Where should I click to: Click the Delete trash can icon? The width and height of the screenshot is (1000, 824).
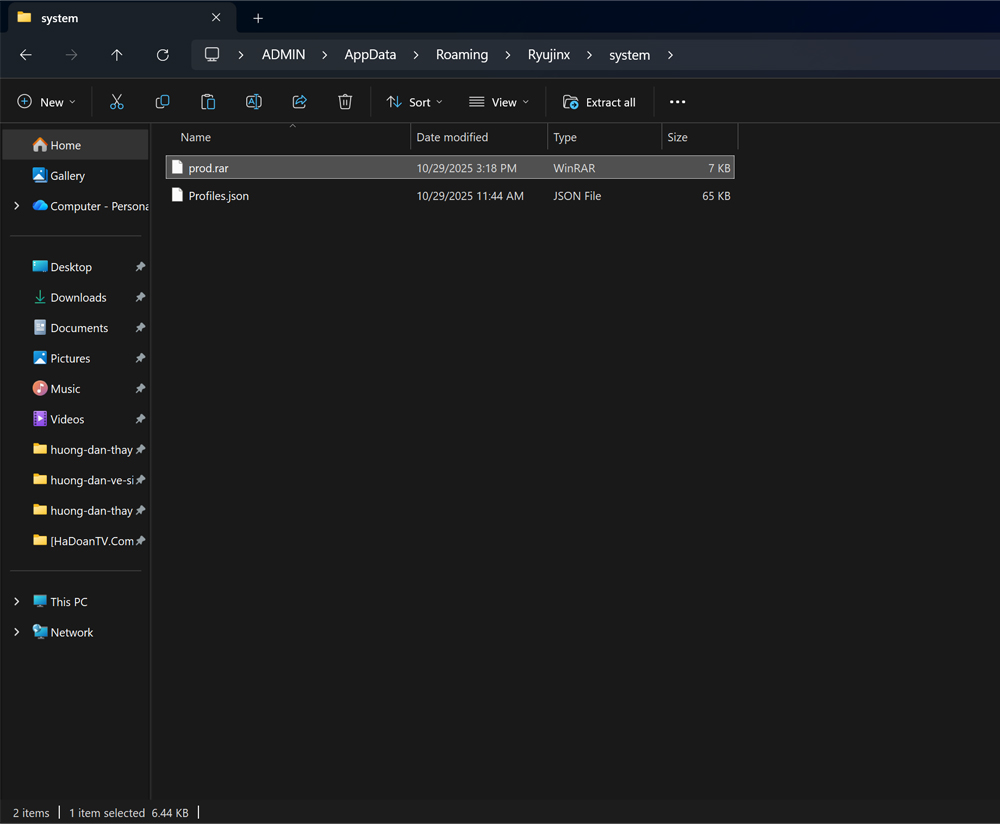click(x=345, y=102)
